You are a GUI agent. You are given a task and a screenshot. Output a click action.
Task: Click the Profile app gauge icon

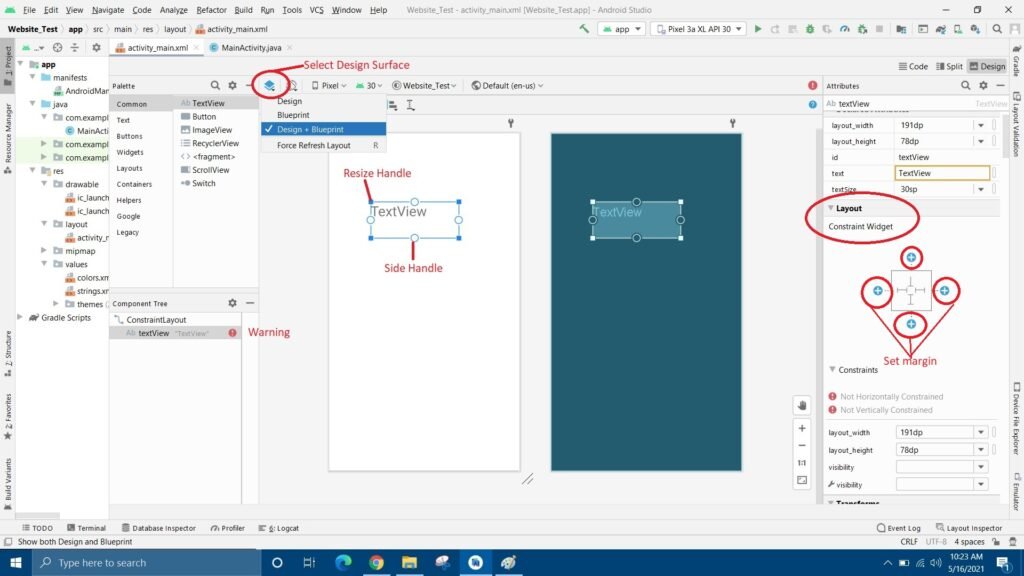[x=844, y=29]
